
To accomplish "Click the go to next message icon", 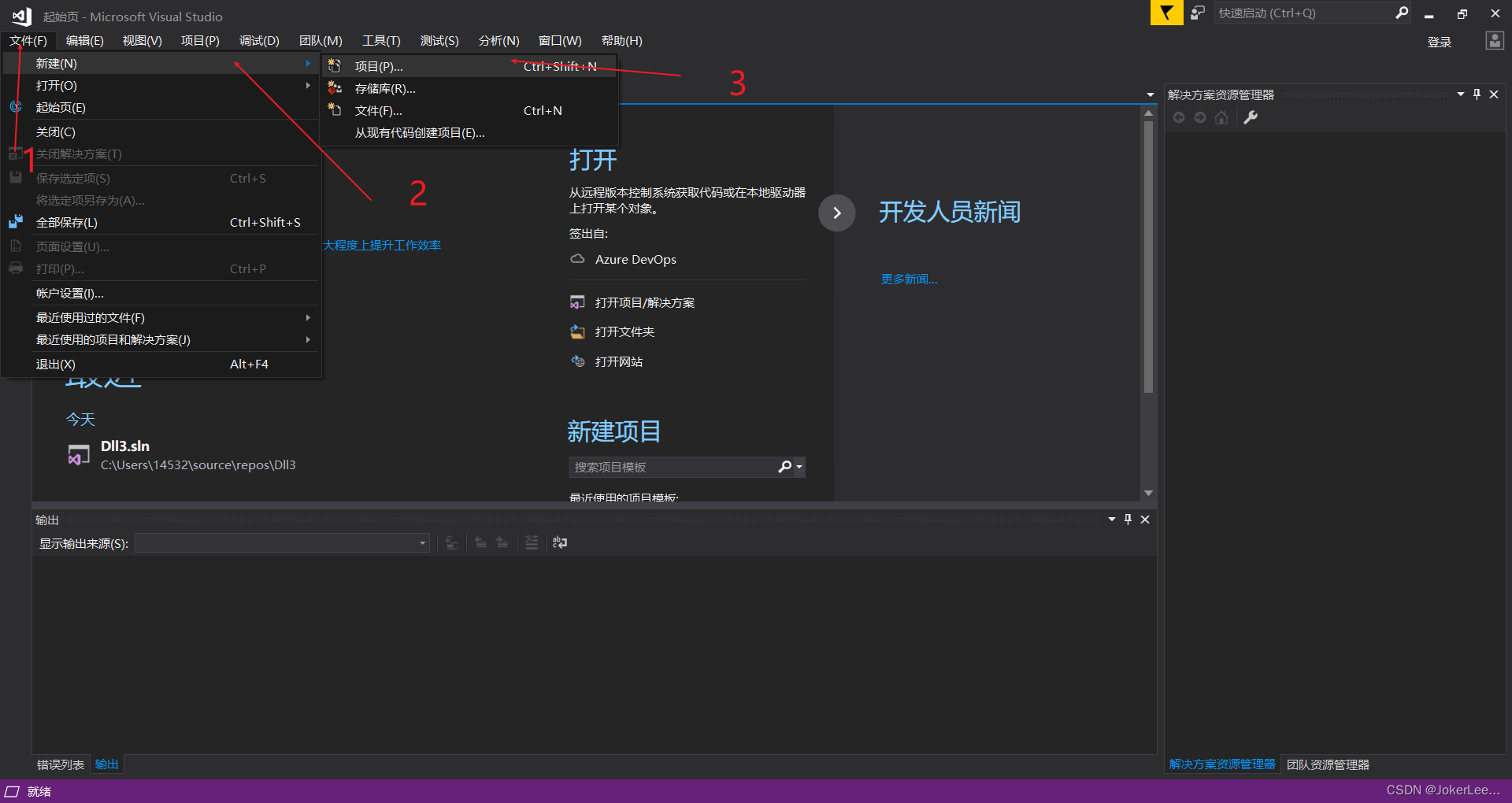I will 502,542.
